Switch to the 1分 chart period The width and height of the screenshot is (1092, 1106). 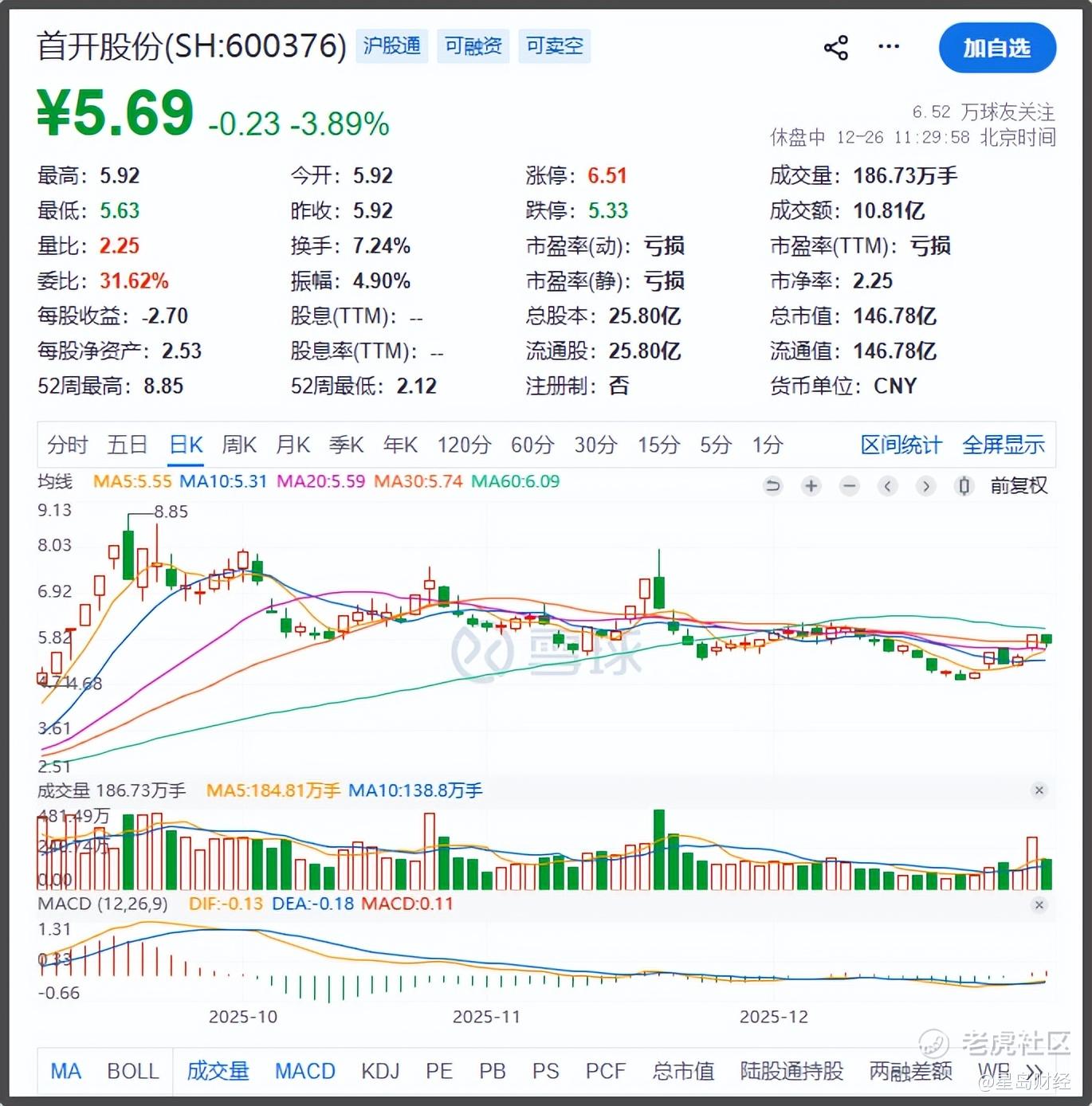click(x=768, y=445)
